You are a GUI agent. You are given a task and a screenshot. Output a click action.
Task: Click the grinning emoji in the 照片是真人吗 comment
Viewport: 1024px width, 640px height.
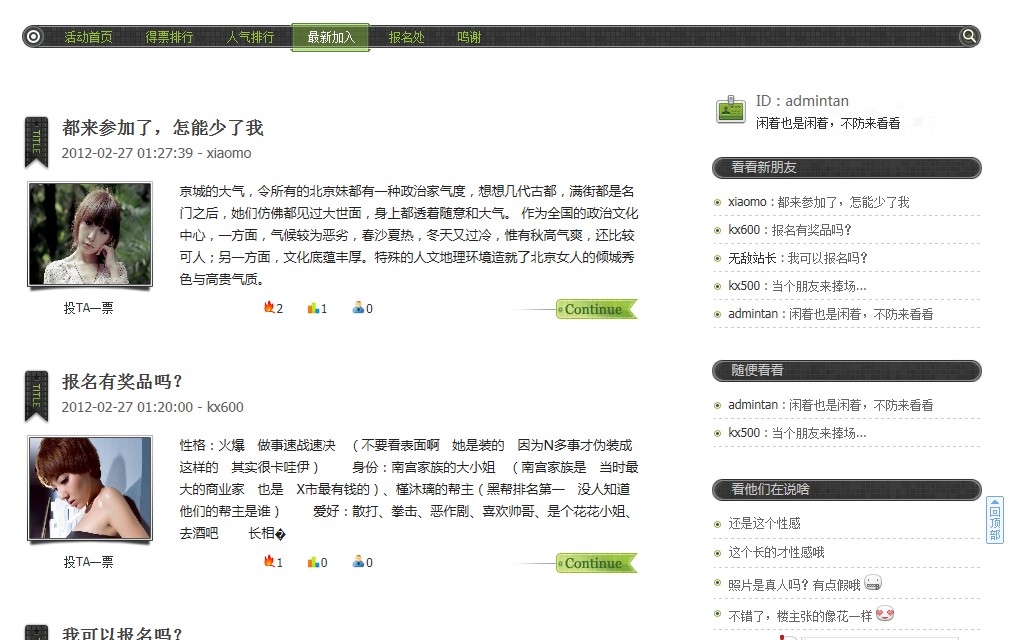tap(872, 582)
